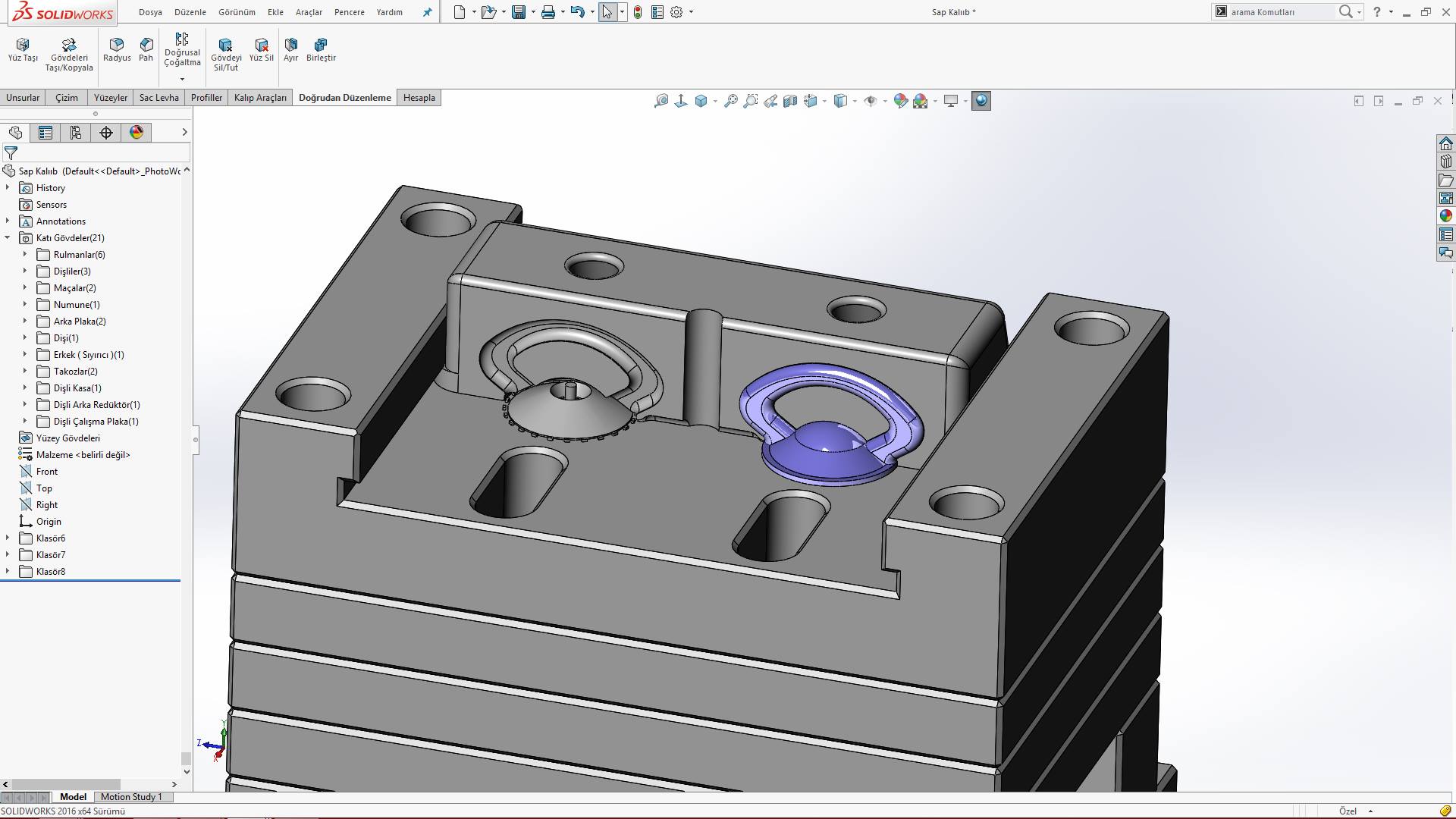Save the document with floppy icon

point(519,12)
